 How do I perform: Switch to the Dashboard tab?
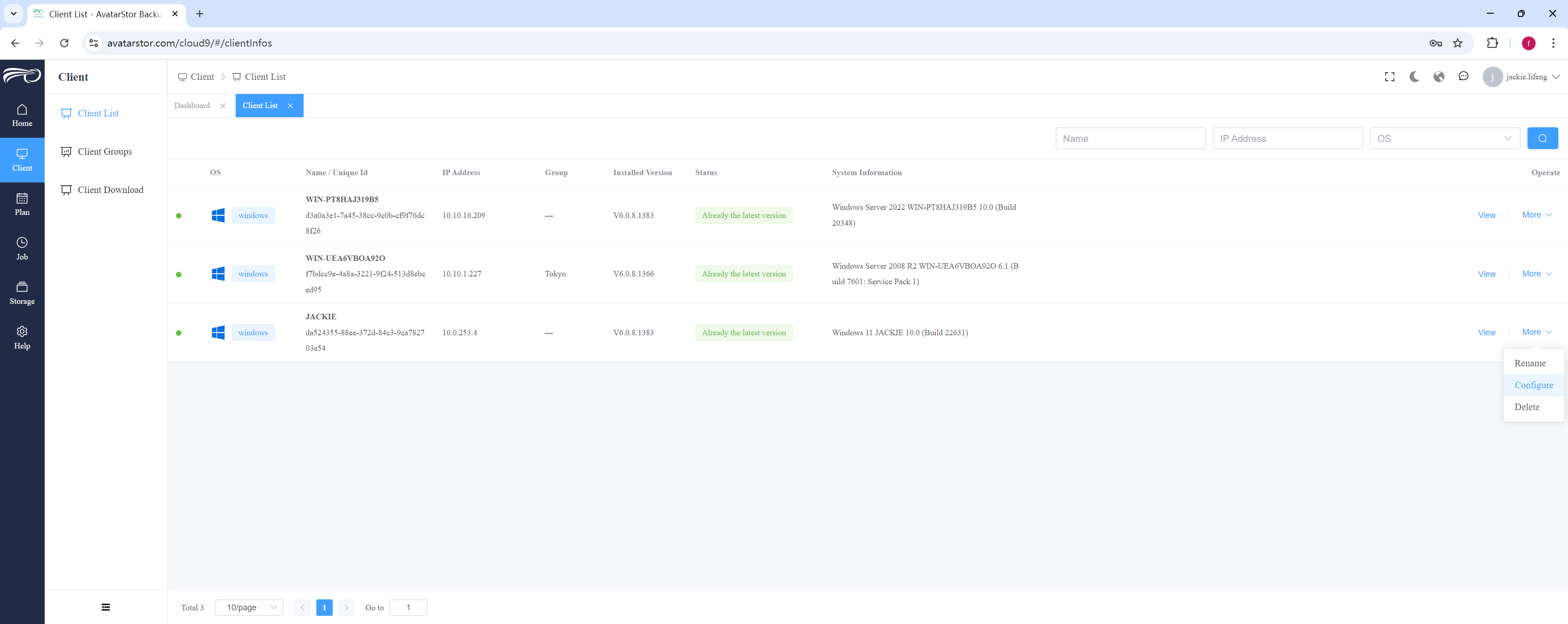pyautogui.click(x=192, y=105)
